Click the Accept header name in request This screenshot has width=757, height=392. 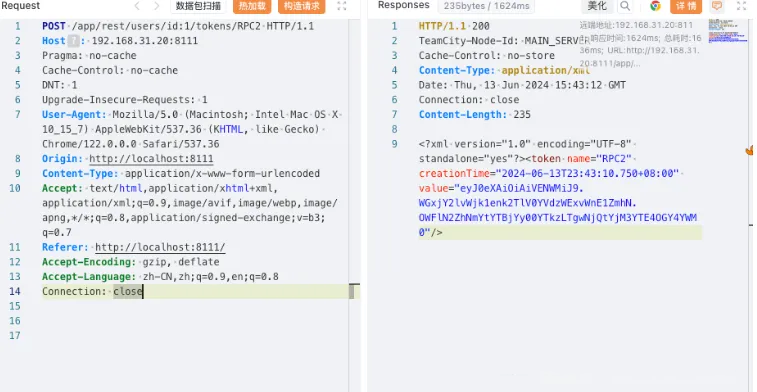[62, 188]
